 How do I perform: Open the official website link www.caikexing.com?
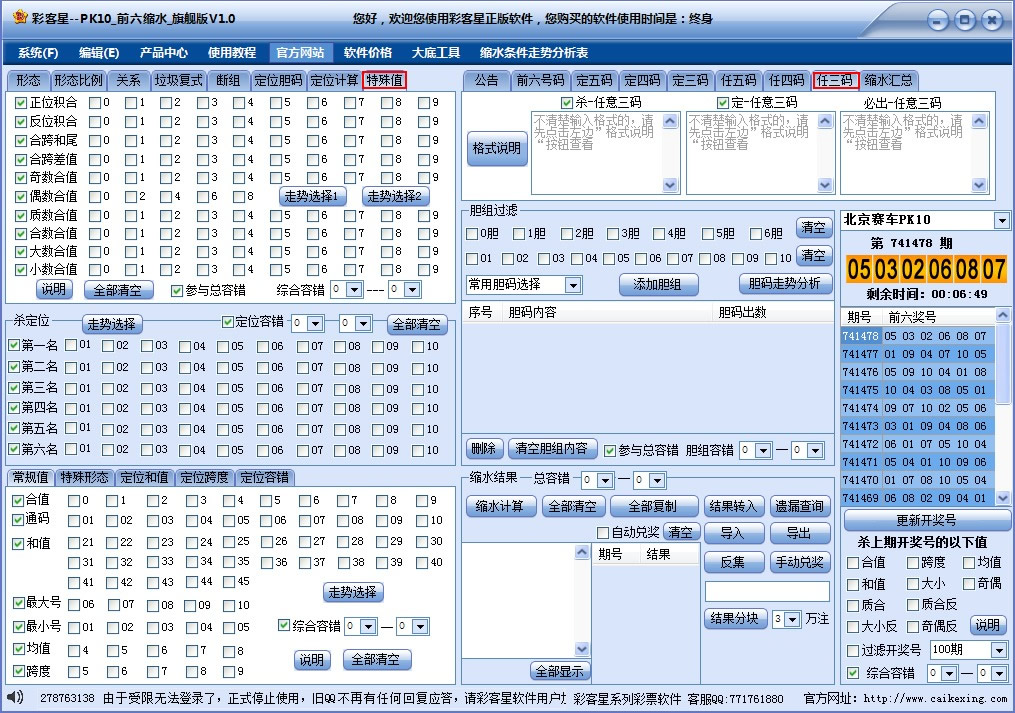point(935,698)
